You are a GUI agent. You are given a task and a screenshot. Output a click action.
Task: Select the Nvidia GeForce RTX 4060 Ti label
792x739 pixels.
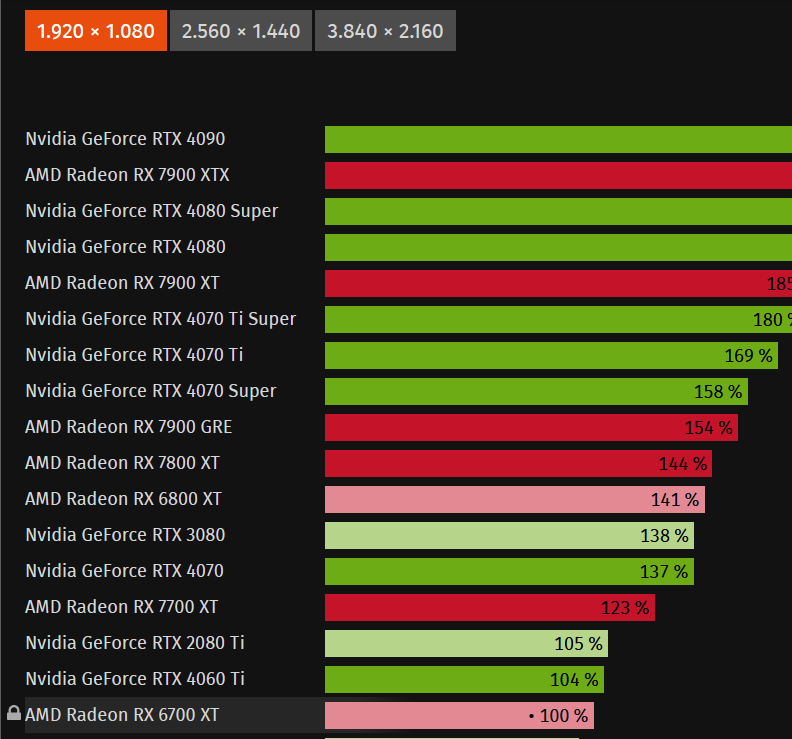click(x=135, y=679)
